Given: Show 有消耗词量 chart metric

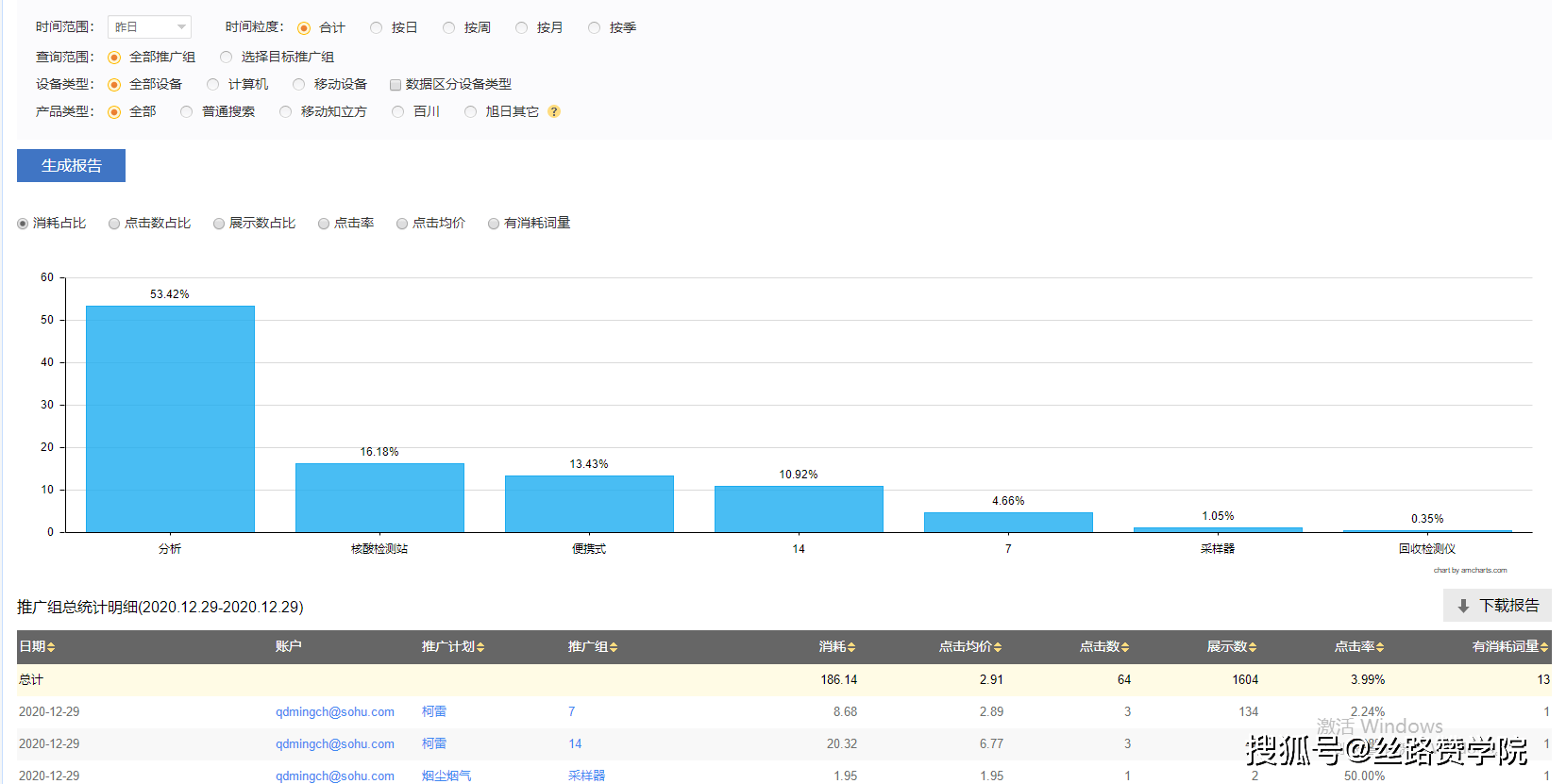Looking at the screenshot, I should (494, 224).
